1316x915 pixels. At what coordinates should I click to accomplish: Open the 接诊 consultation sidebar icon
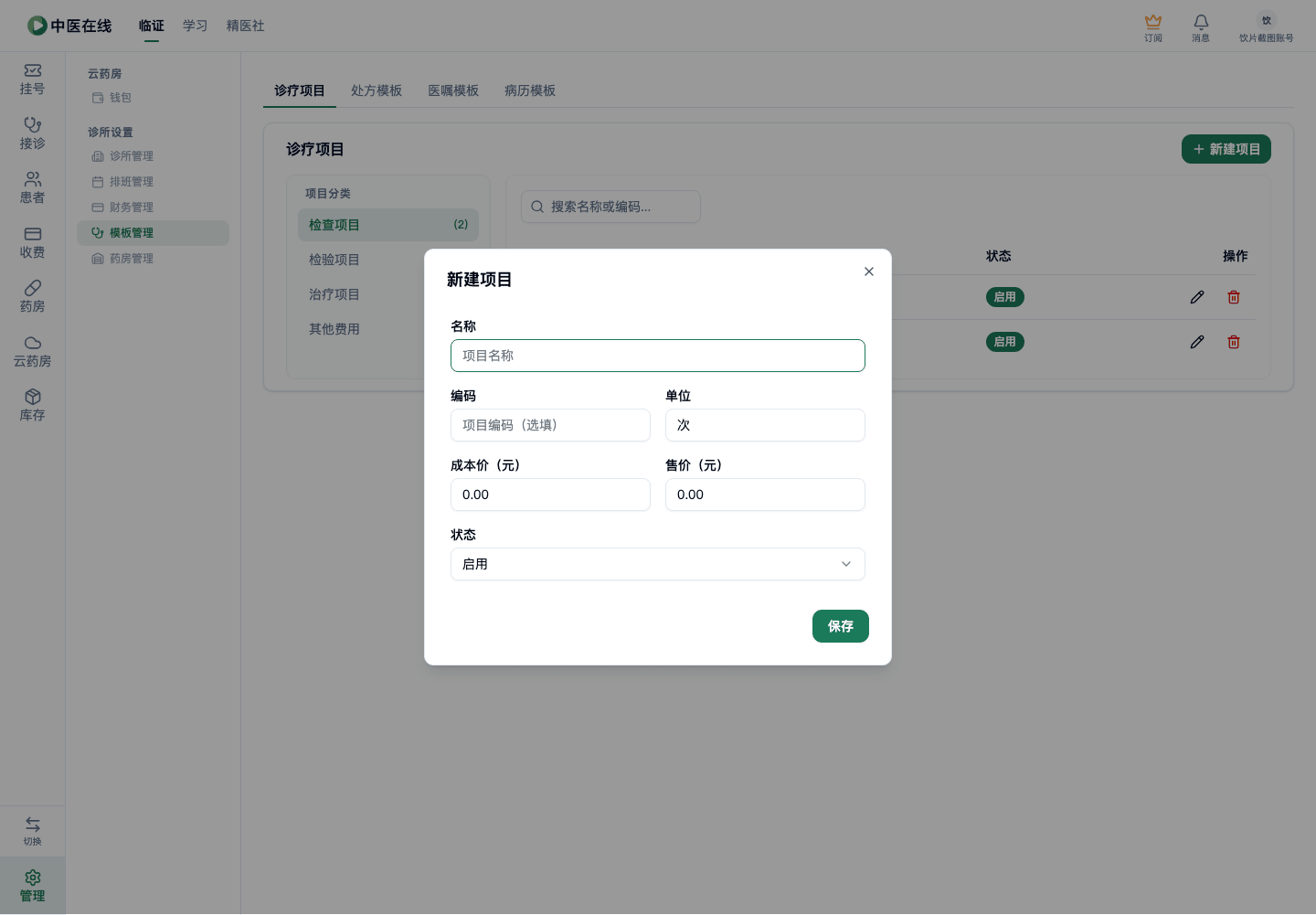click(x=32, y=134)
